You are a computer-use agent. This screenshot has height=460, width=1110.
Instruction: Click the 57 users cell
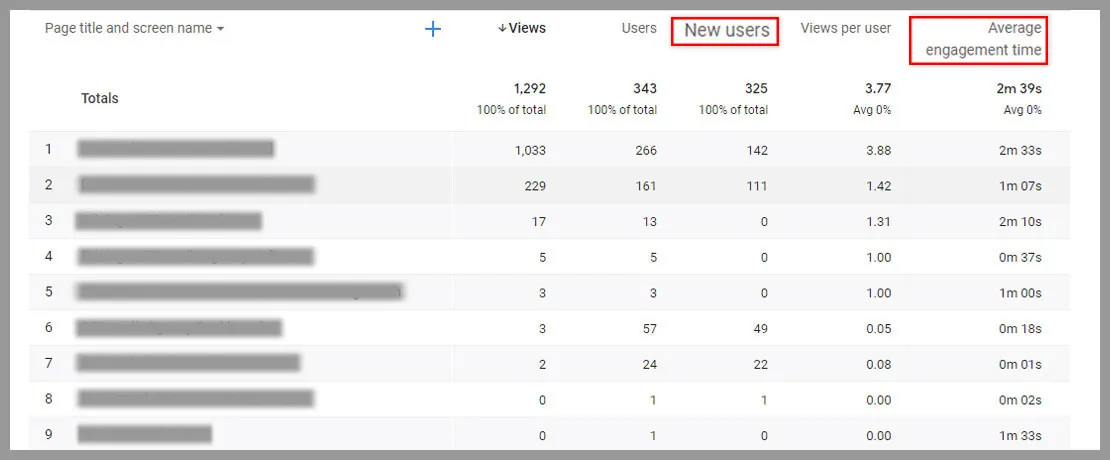pyautogui.click(x=649, y=328)
